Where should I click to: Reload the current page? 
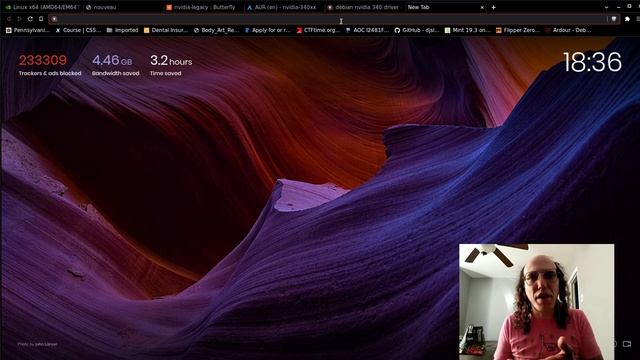pyautogui.click(x=30, y=19)
